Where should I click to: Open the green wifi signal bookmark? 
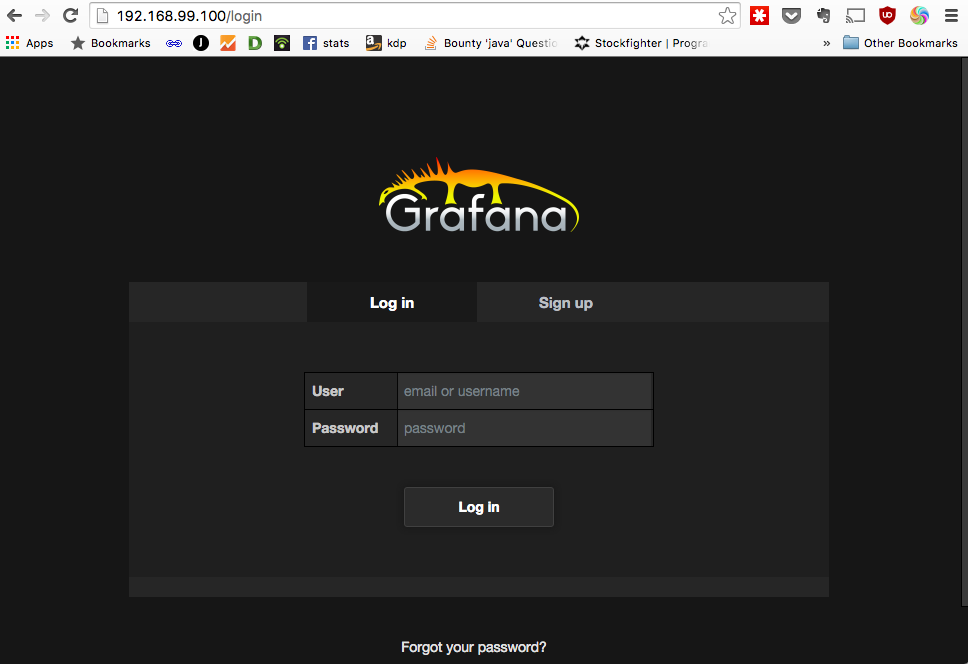(282, 43)
